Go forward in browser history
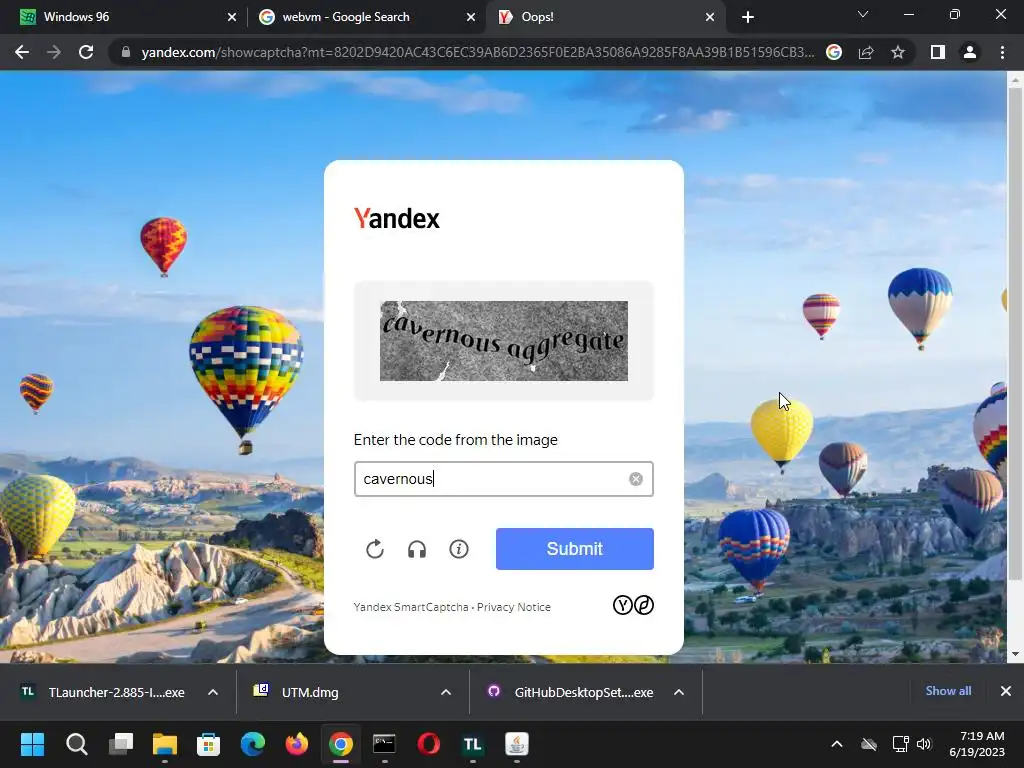This screenshot has height=768, width=1024. (54, 52)
